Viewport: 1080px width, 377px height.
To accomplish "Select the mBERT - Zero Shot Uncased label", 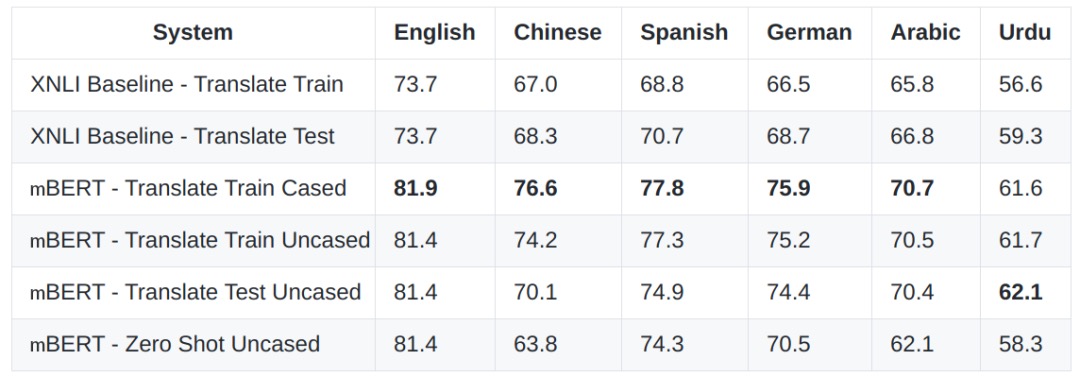I will point(175,344).
